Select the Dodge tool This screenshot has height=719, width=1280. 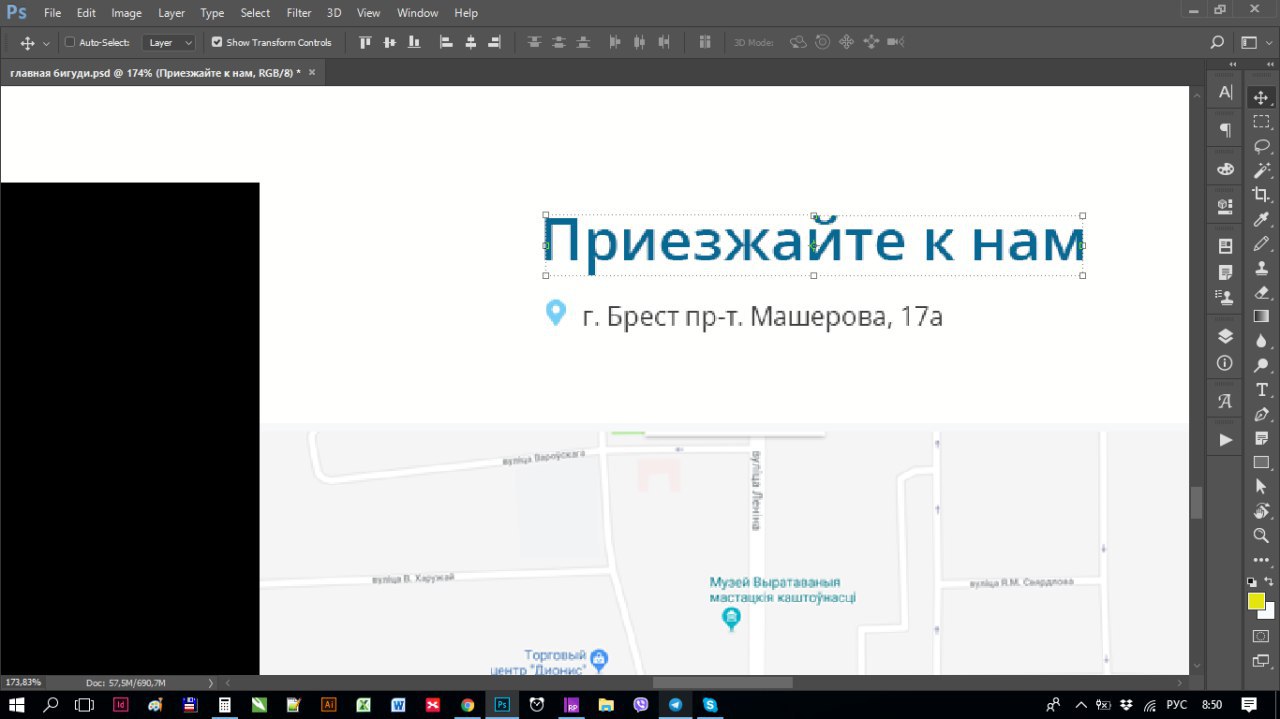pyautogui.click(x=1261, y=365)
